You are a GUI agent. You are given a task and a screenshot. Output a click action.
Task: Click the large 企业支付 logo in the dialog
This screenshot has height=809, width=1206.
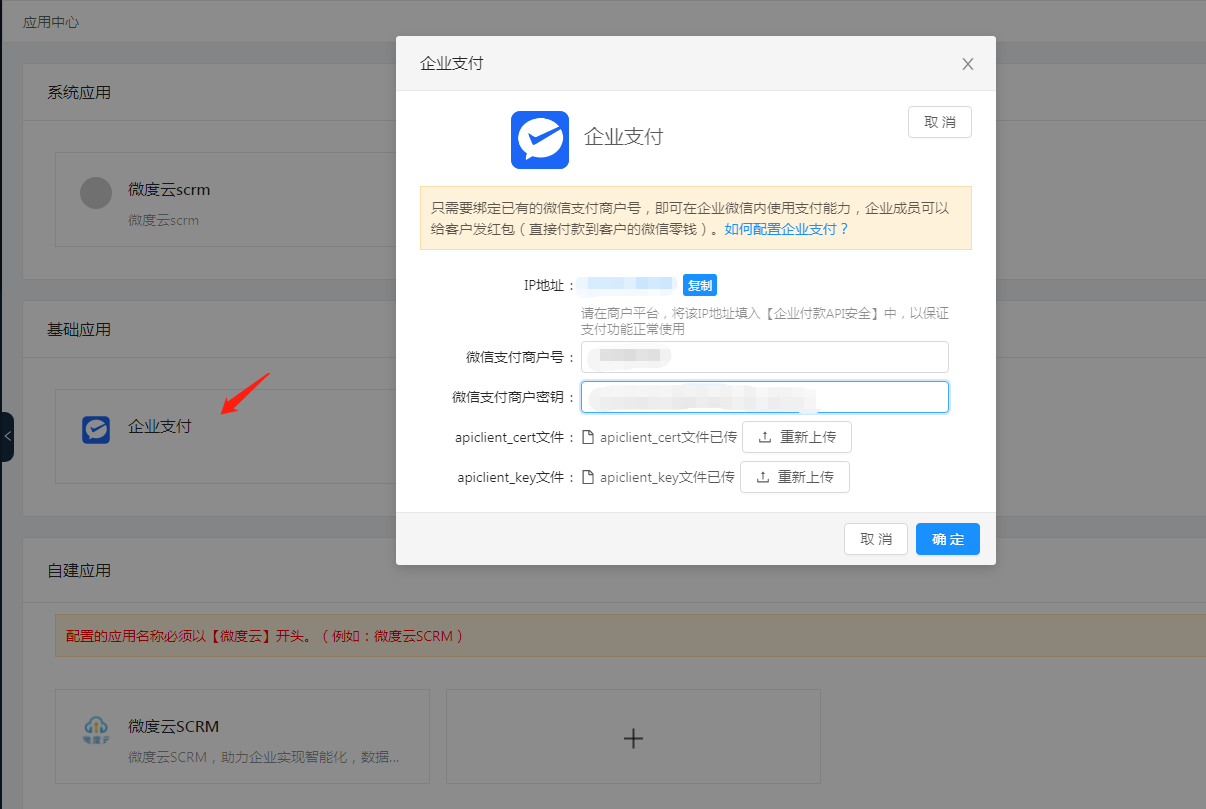pos(540,139)
